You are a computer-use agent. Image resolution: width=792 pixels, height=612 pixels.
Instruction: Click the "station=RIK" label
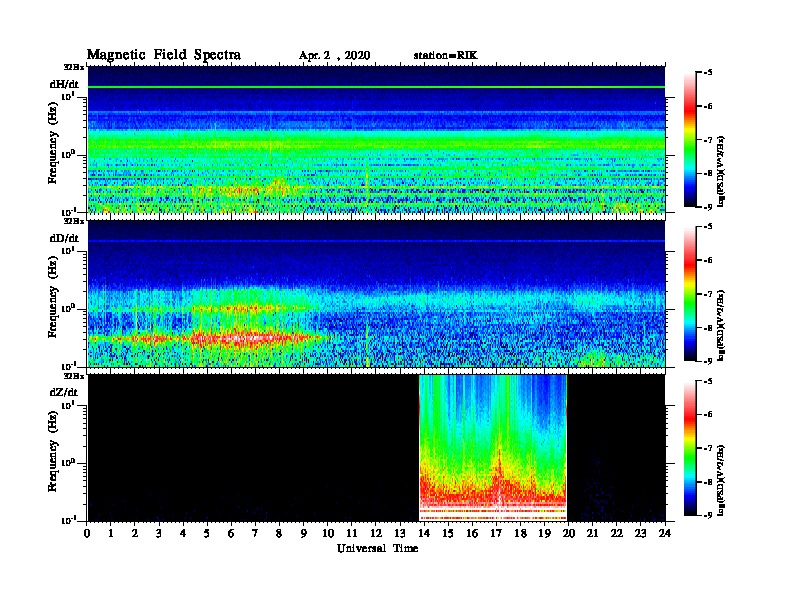coord(445,55)
